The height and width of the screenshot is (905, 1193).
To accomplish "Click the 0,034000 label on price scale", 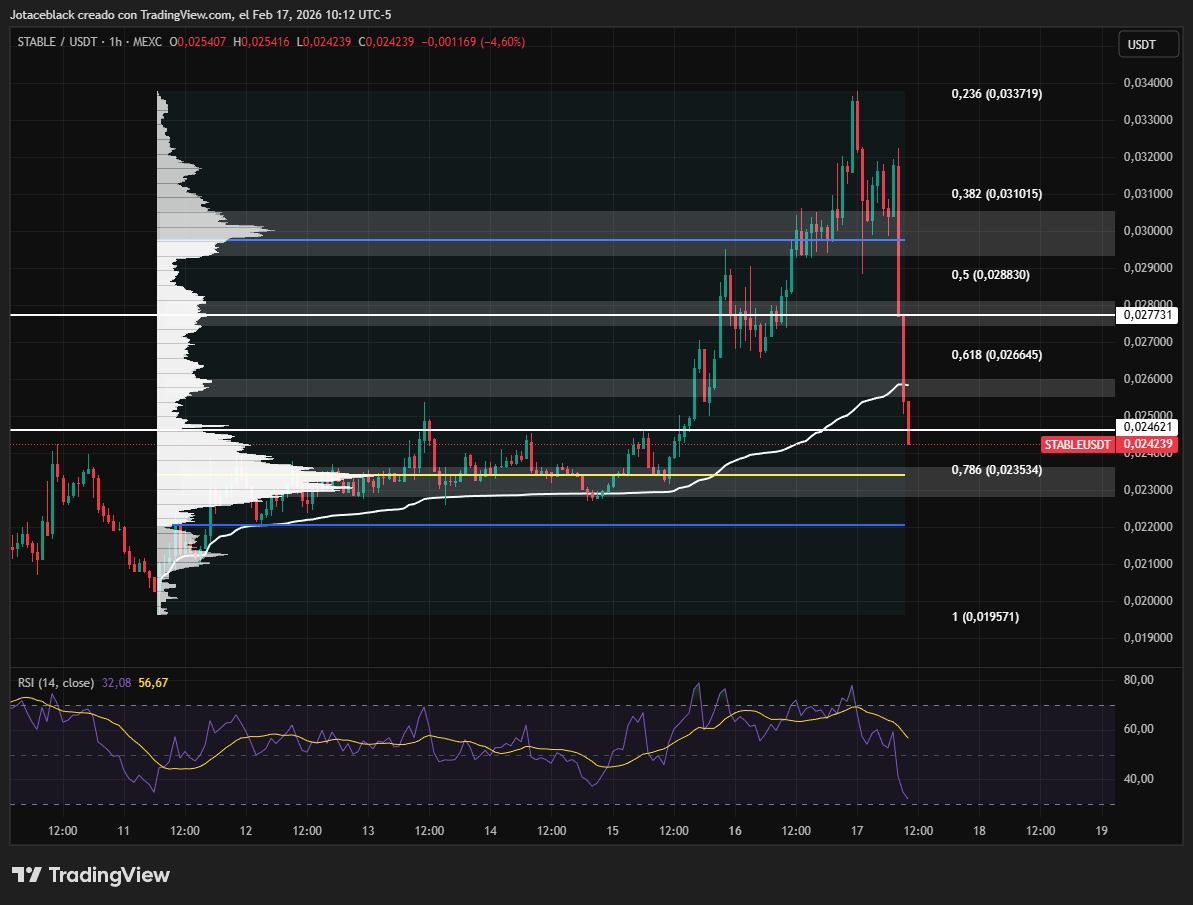I will [x=1146, y=83].
